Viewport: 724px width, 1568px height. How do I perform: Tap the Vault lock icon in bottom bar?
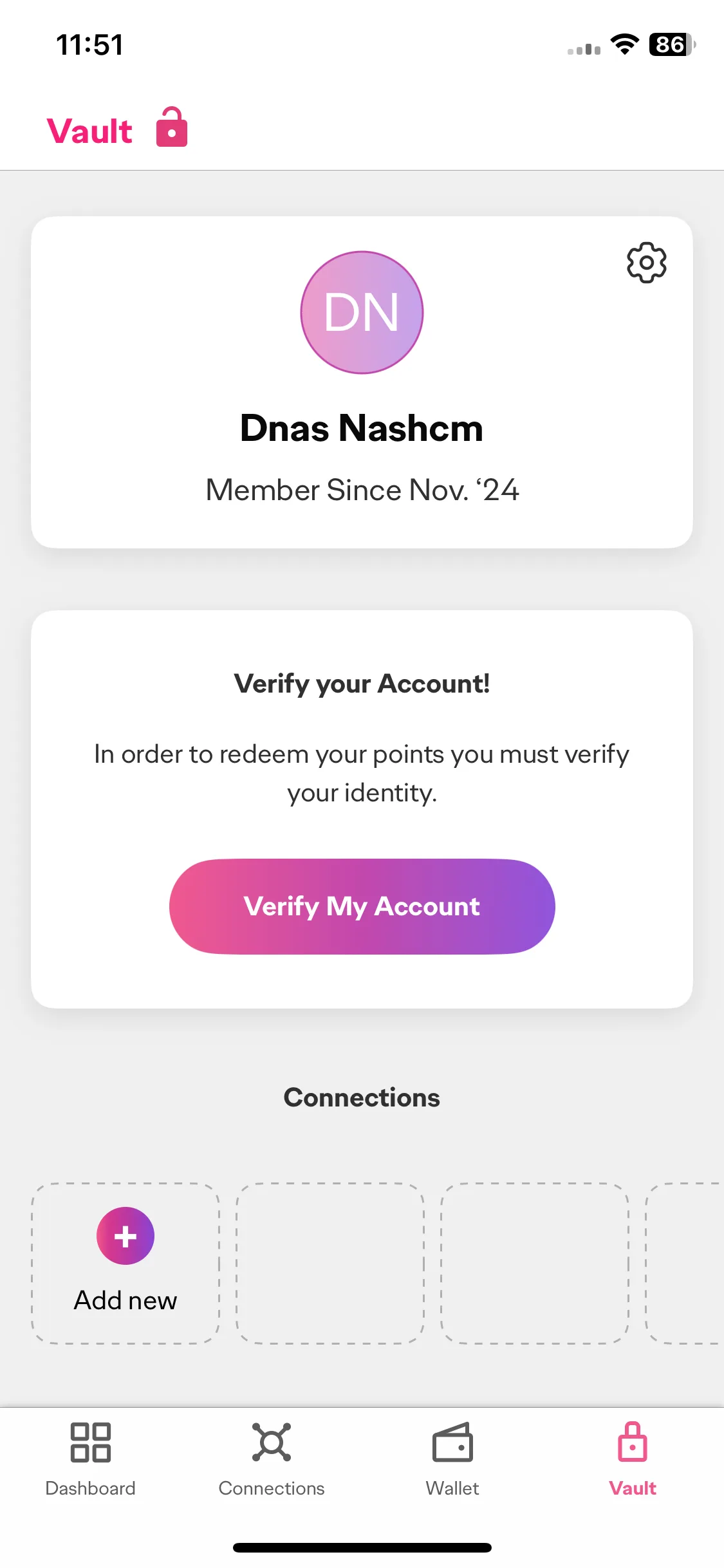pyautogui.click(x=633, y=1442)
